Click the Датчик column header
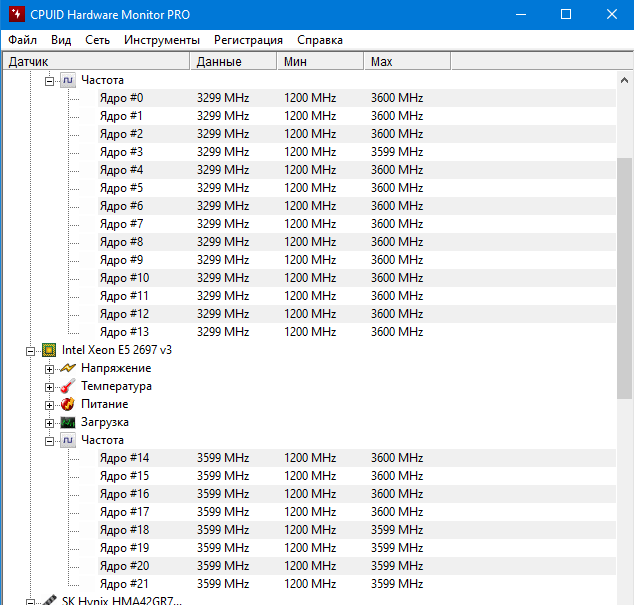 [x=96, y=61]
